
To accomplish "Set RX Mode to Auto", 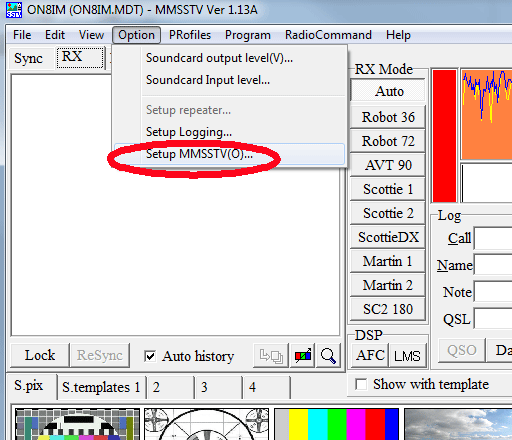I will click(388, 91).
